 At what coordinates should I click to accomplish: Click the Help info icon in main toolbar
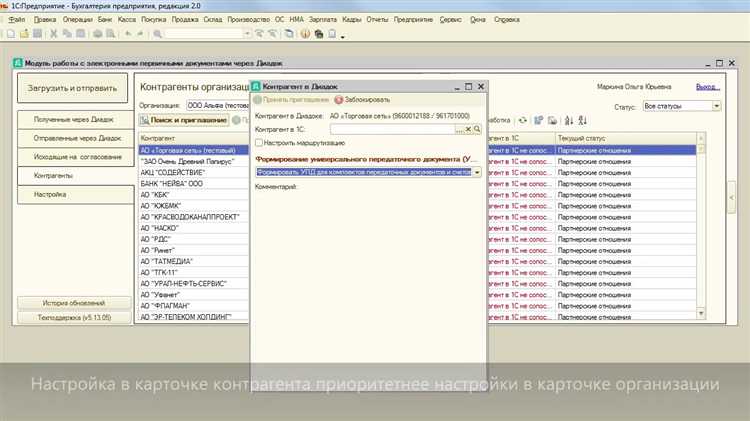tap(305, 33)
